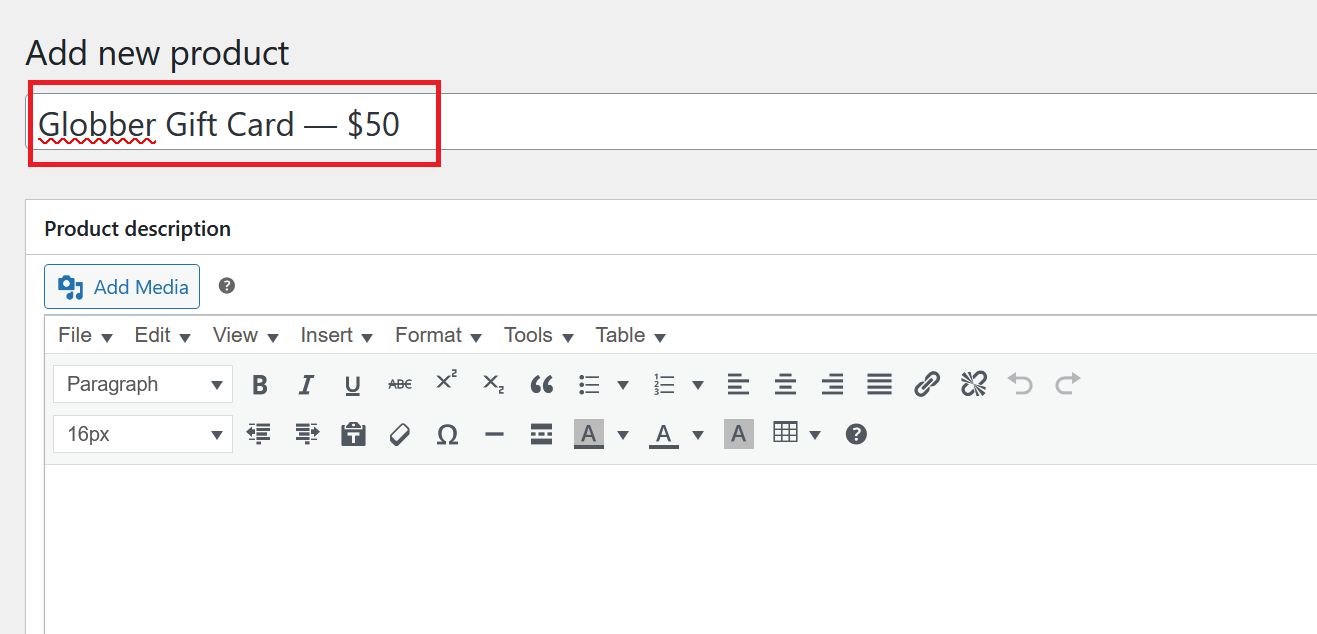The height and width of the screenshot is (634, 1317).
Task: Open the Edit menu
Action: 162,335
